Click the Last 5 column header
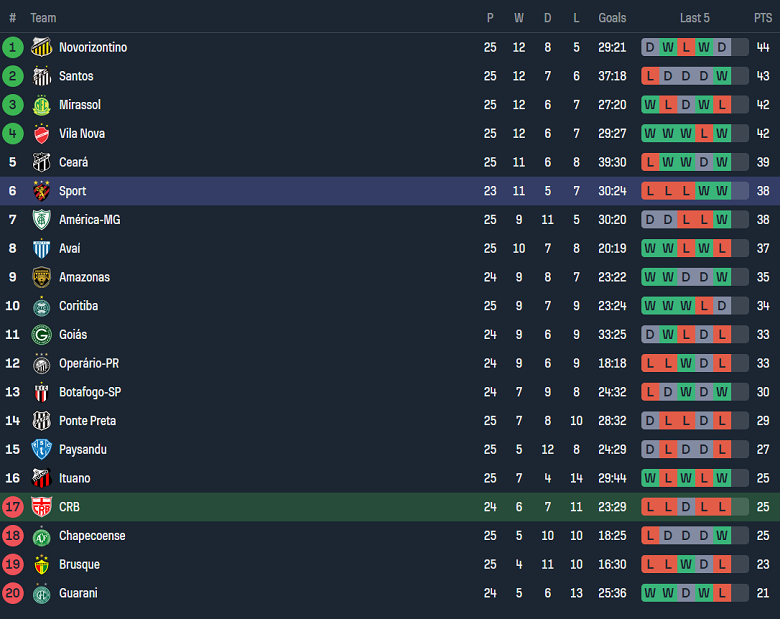The height and width of the screenshot is (619, 780). point(695,18)
